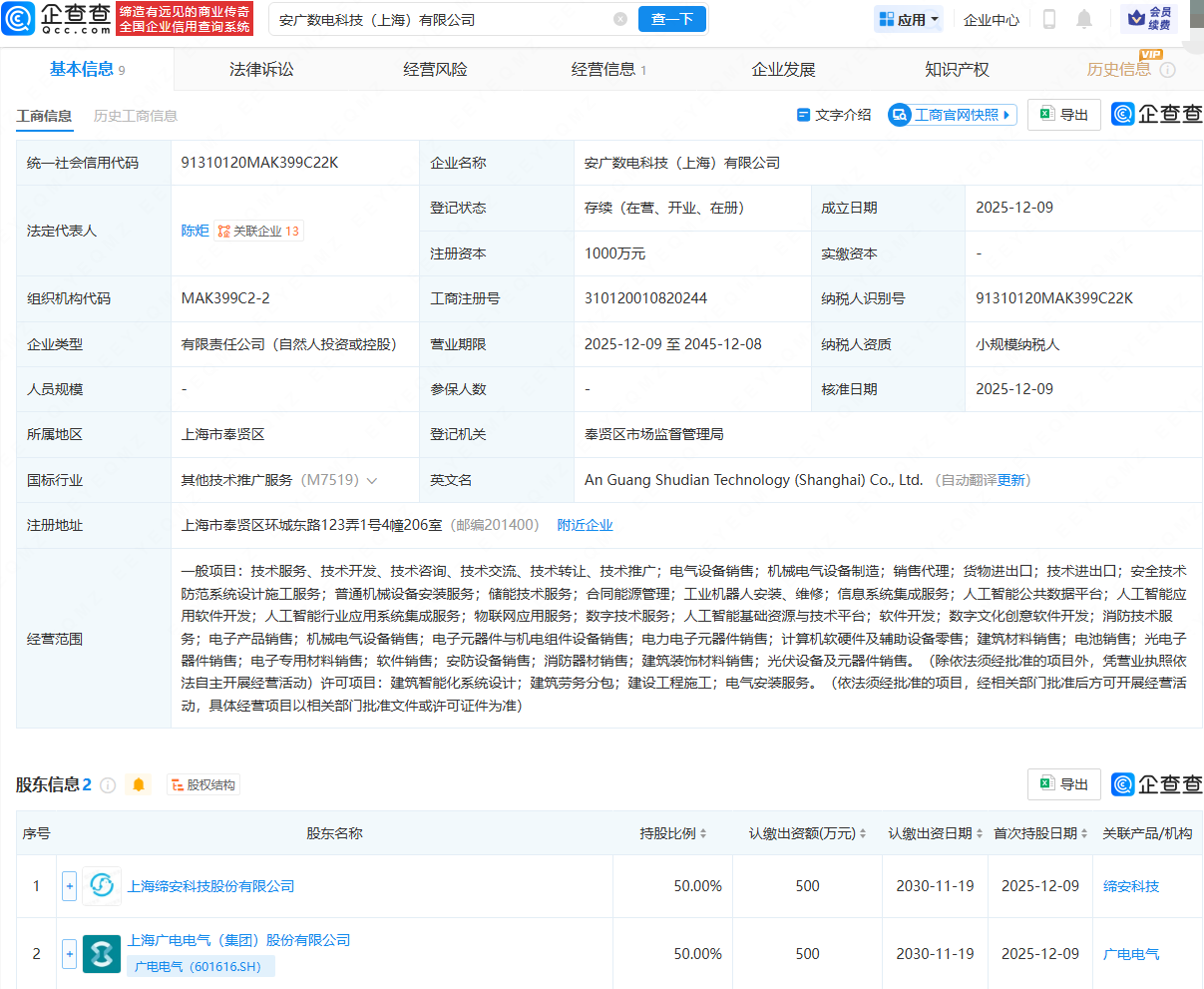Click the 广电电气 (601616.SH) stock tag
The height and width of the screenshot is (989, 1204).
200,966
